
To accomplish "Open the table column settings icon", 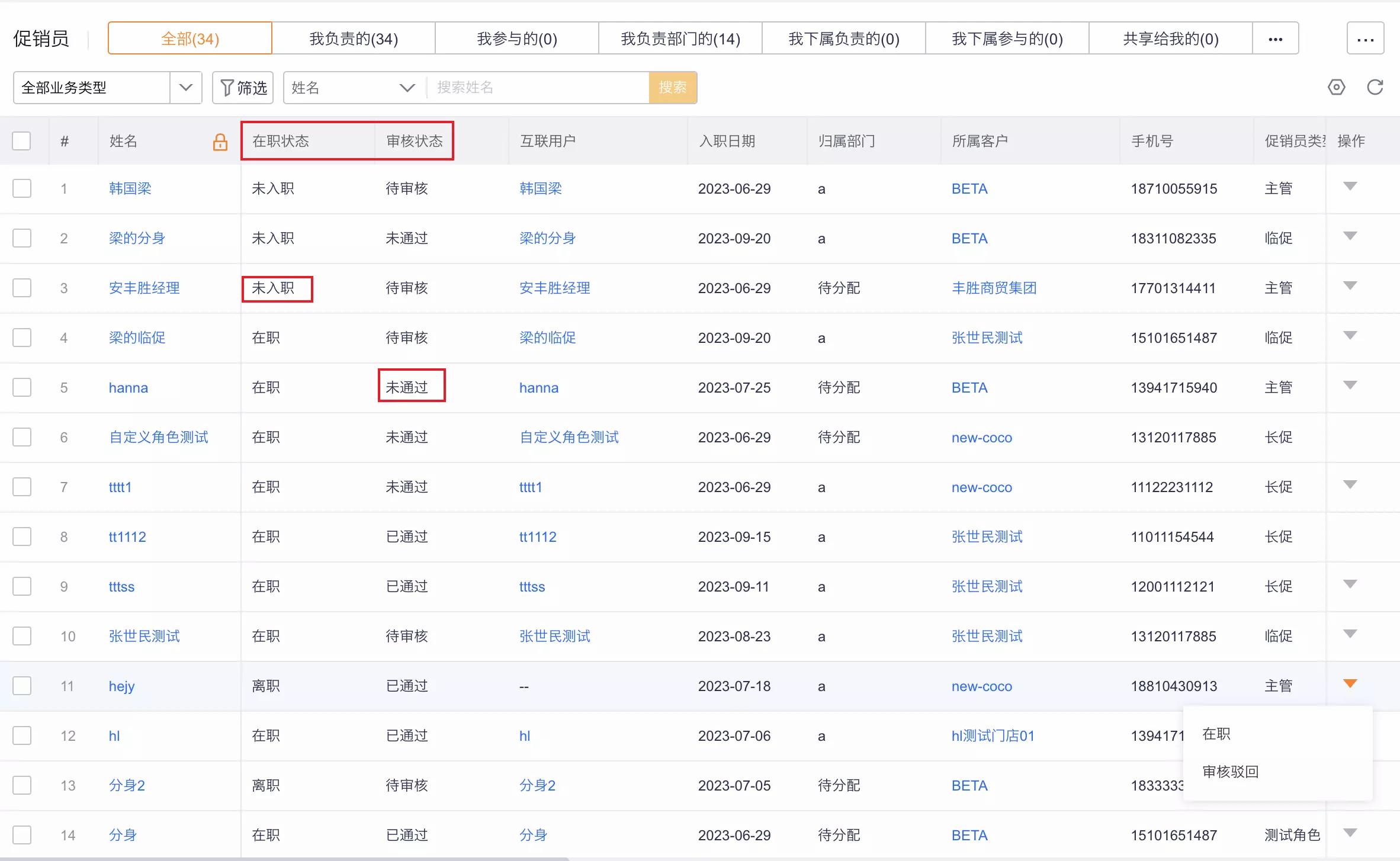I will tap(1337, 87).
